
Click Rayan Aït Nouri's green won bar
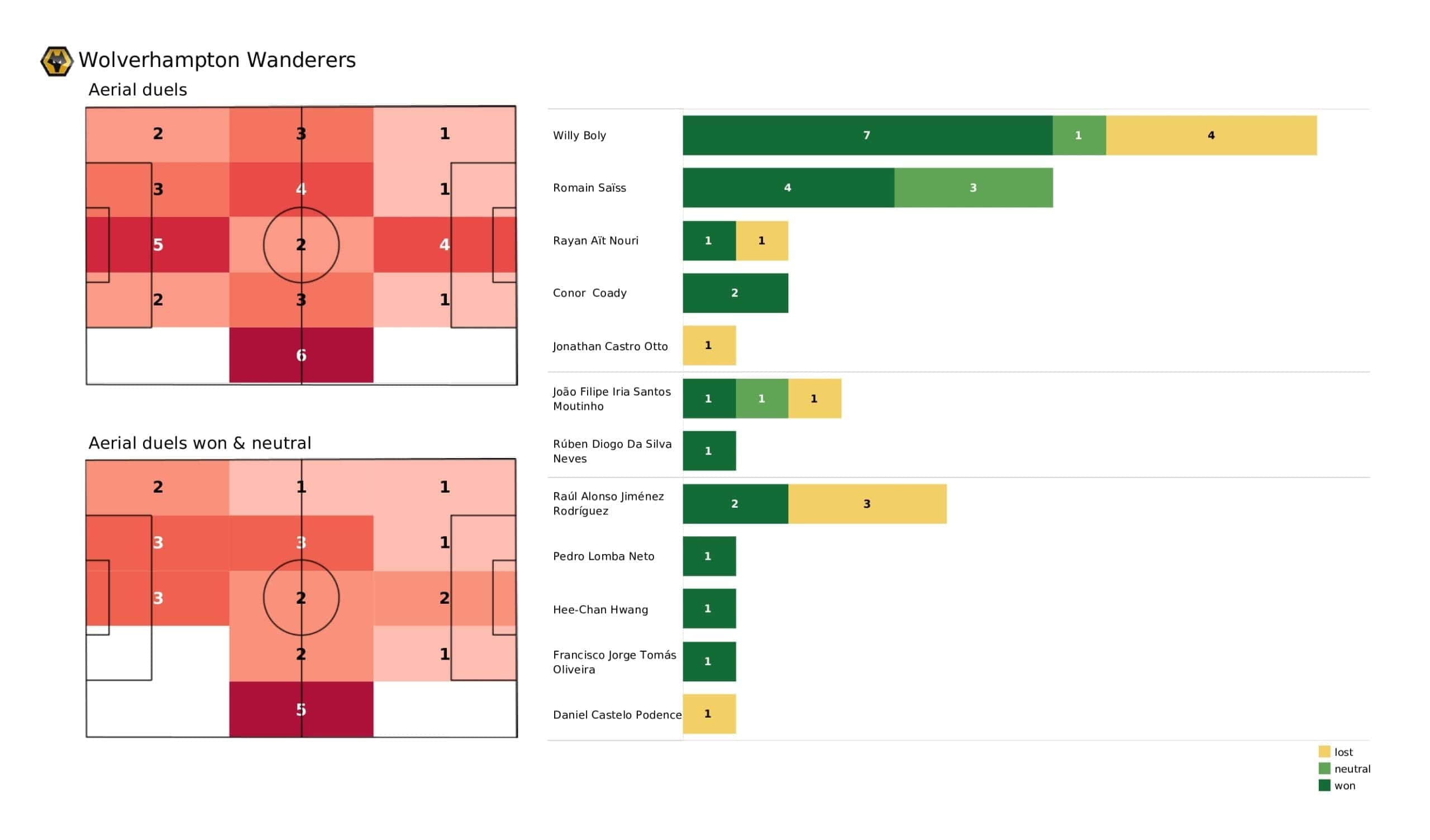pyautogui.click(x=709, y=241)
